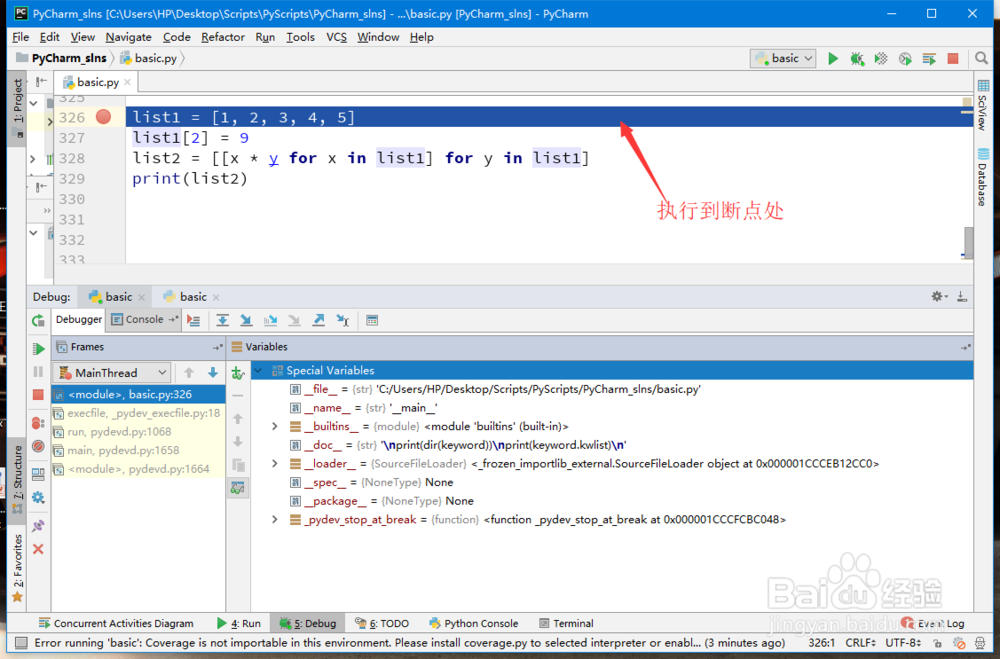Expand the _pydev_stop_at_break variable
1000x659 pixels.
[x=275, y=519]
